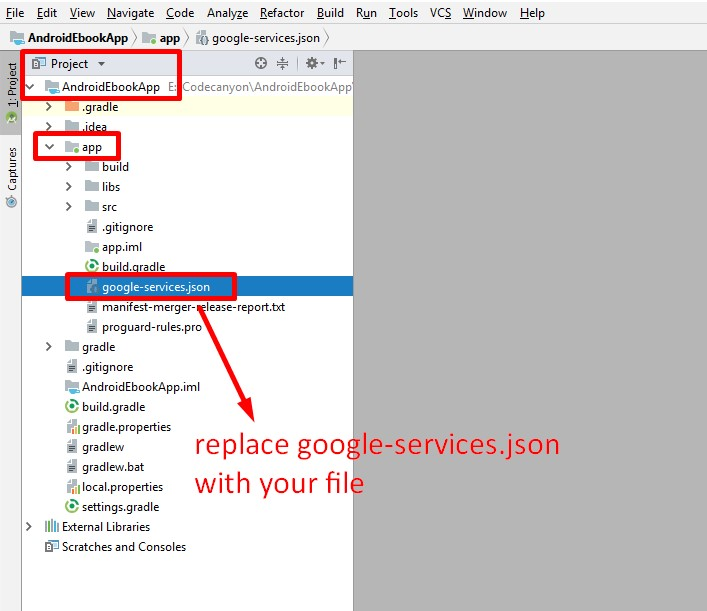Hide the Project tool window icon
This screenshot has height=611, width=707.
340,63
